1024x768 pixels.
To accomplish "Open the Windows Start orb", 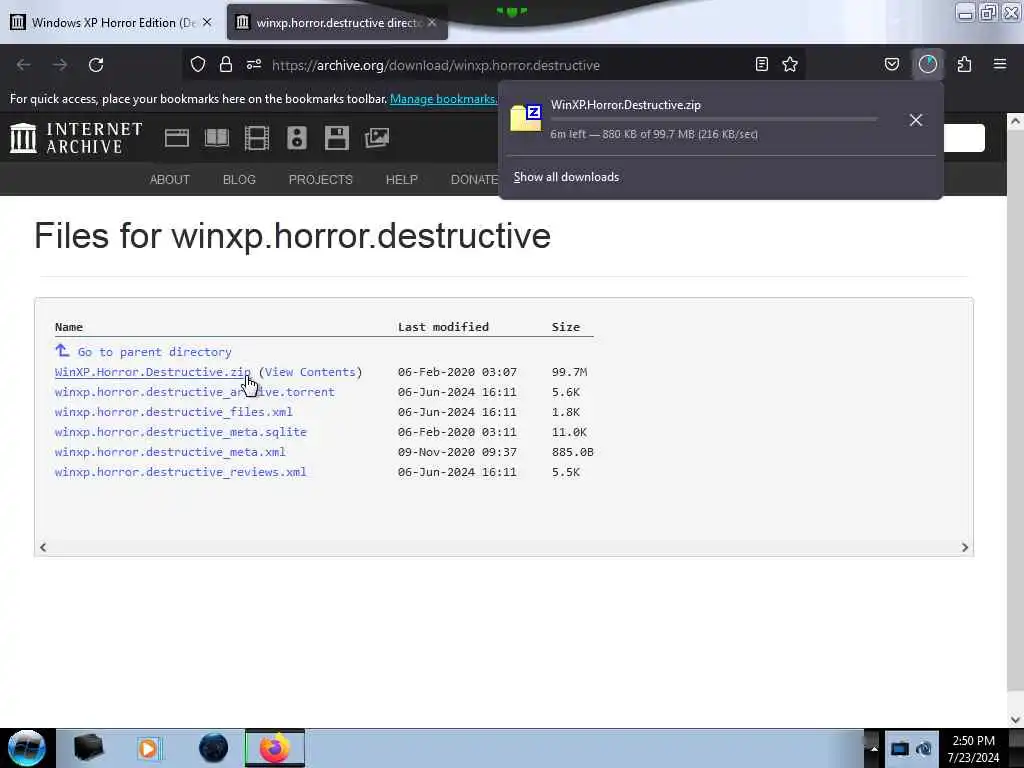I will tap(26, 748).
